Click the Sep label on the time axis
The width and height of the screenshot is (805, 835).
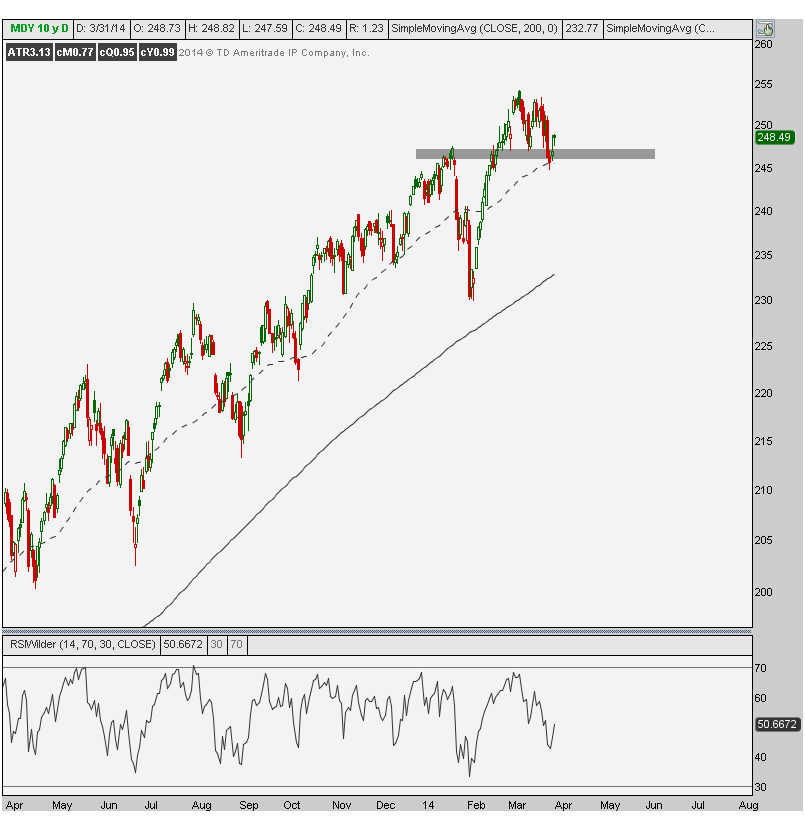tap(249, 805)
